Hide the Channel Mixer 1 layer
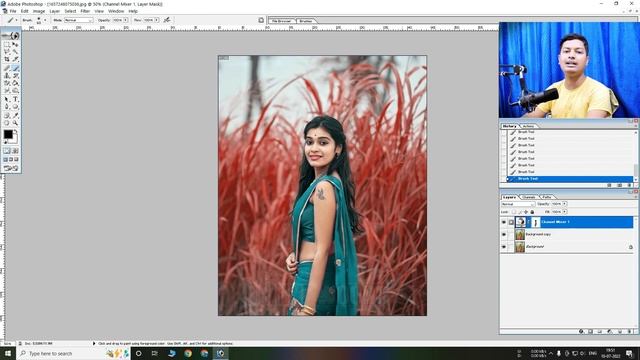This screenshot has height=360, width=640. click(x=504, y=222)
